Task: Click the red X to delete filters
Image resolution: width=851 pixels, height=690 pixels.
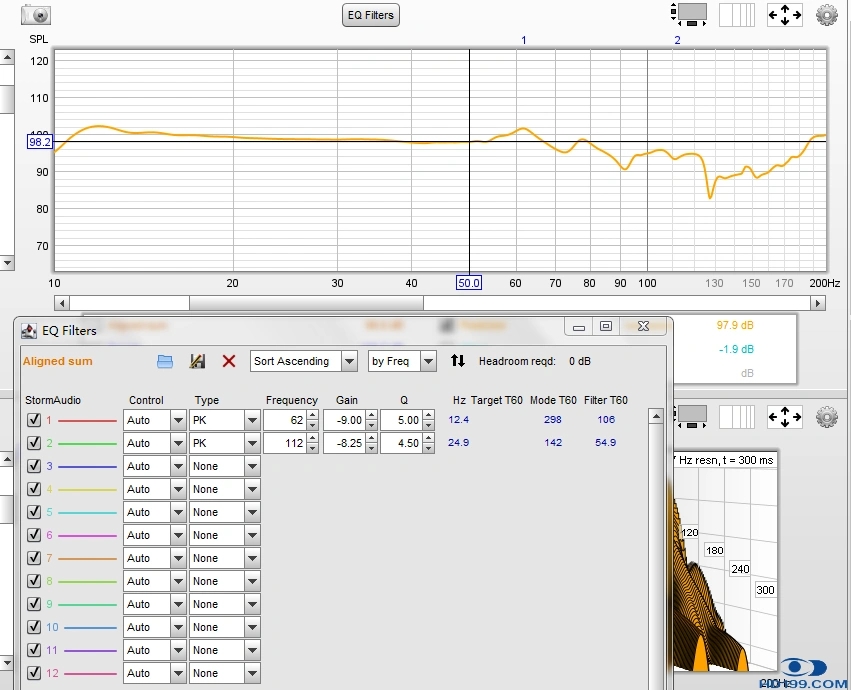Action: click(x=229, y=361)
